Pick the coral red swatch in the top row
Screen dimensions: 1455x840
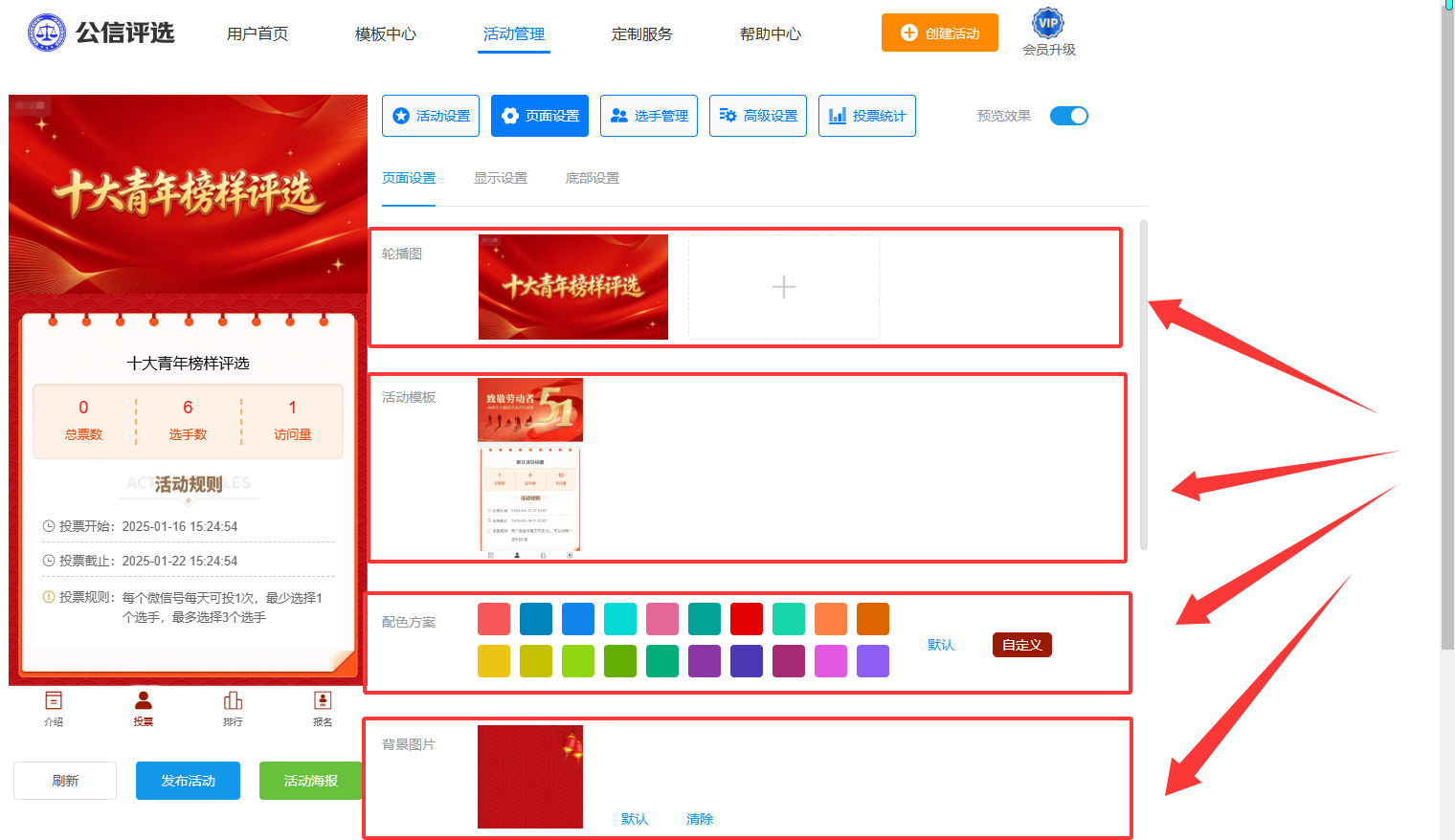point(494,619)
